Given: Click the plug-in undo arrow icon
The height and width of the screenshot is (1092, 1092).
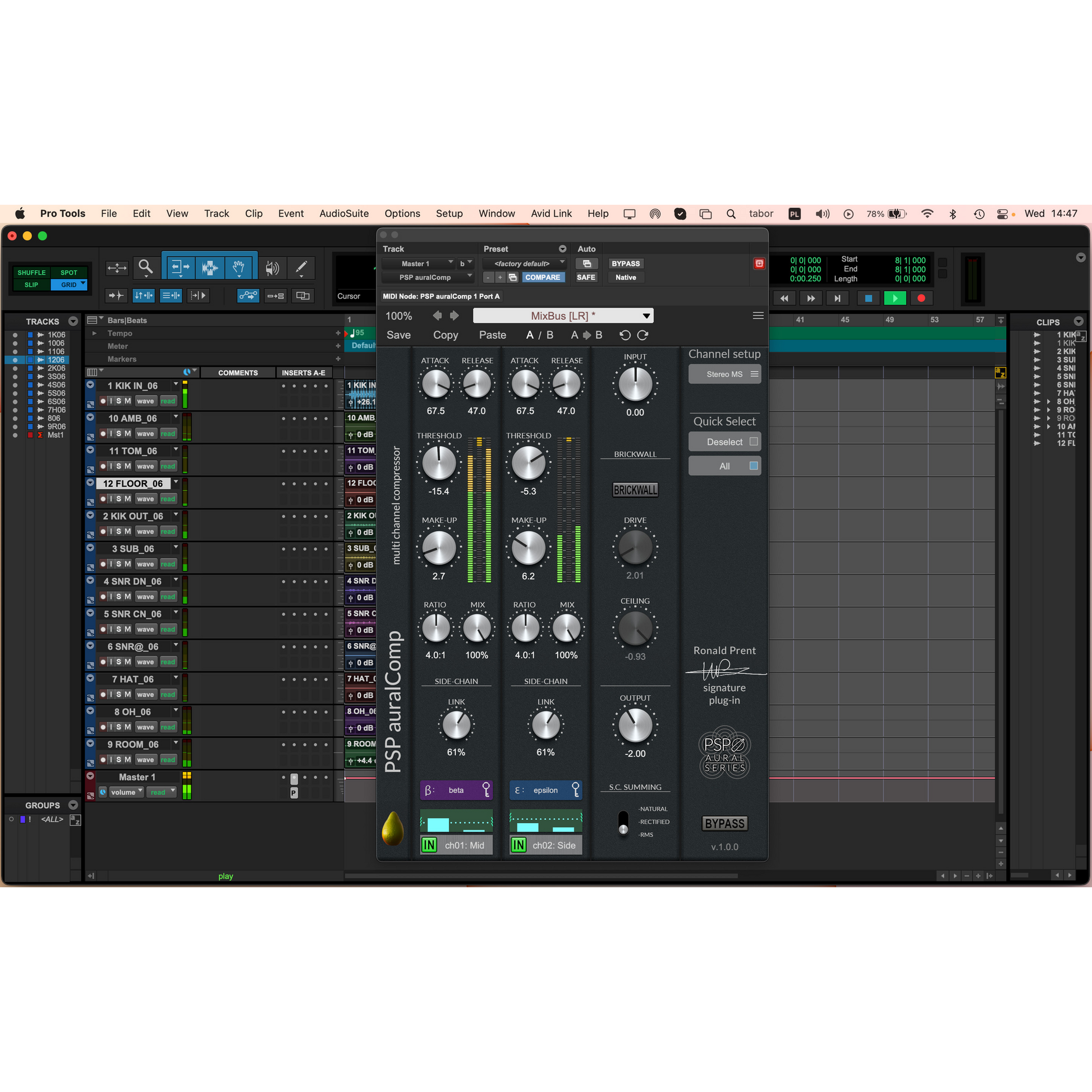Looking at the screenshot, I should click(625, 335).
